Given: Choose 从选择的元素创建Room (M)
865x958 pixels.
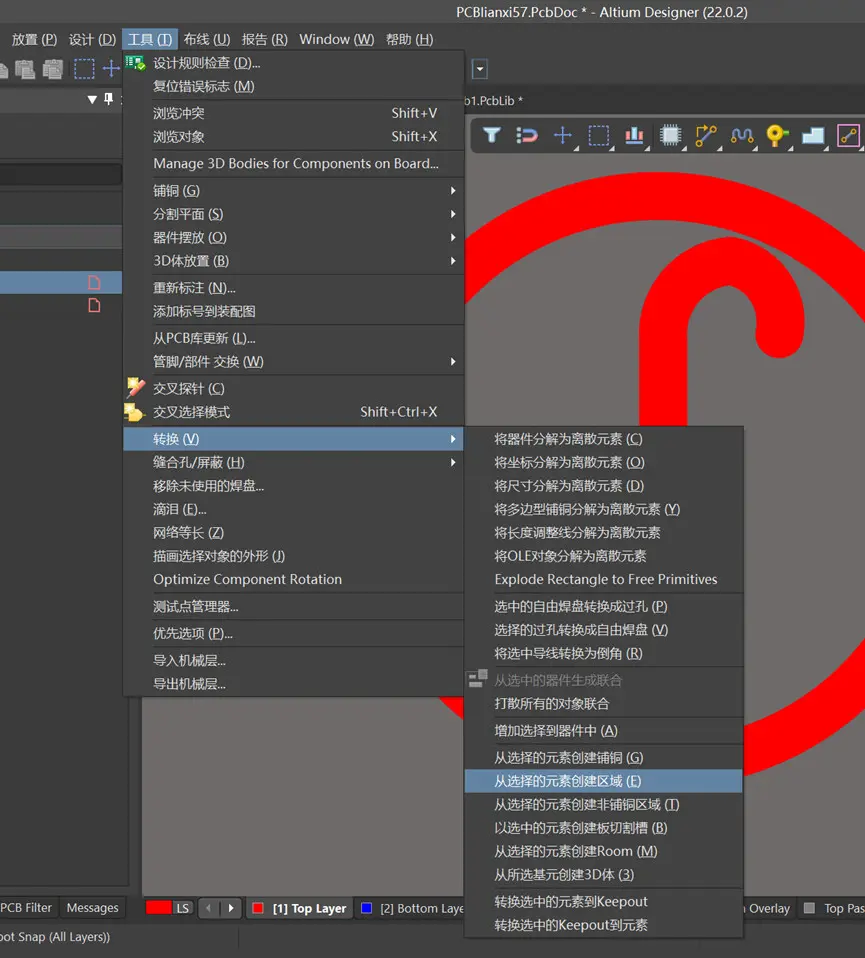Looking at the screenshot, I should click(x=604, y=851).
